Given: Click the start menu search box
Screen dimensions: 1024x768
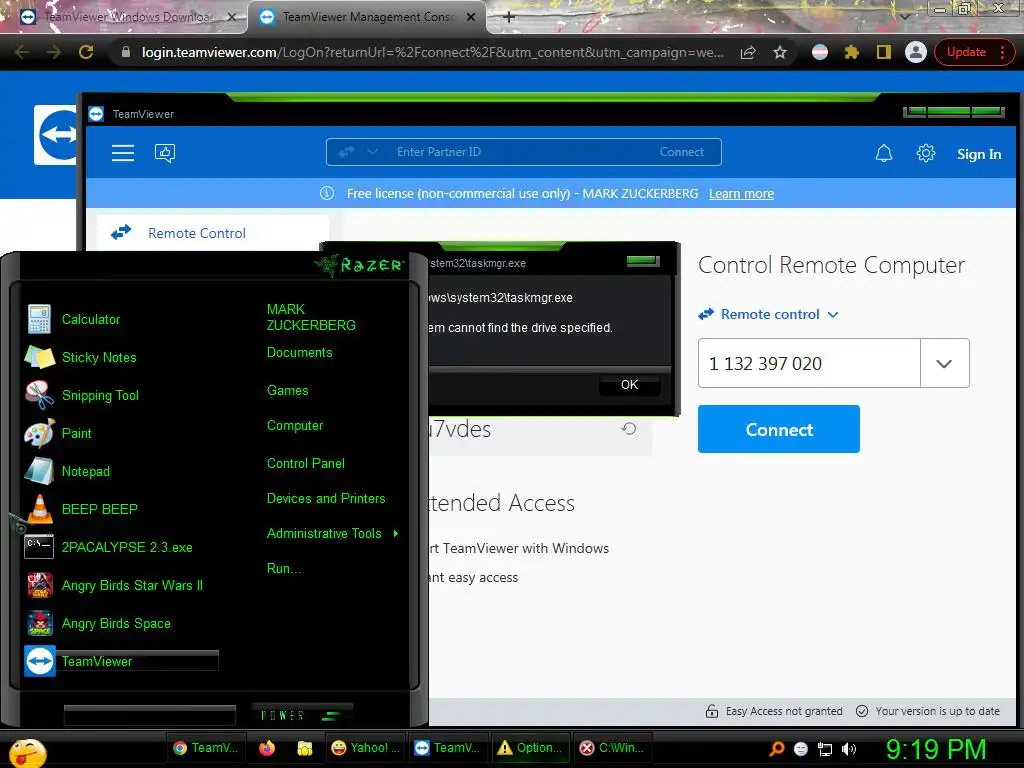Looking at the screenshot, I should pos(150,715).
